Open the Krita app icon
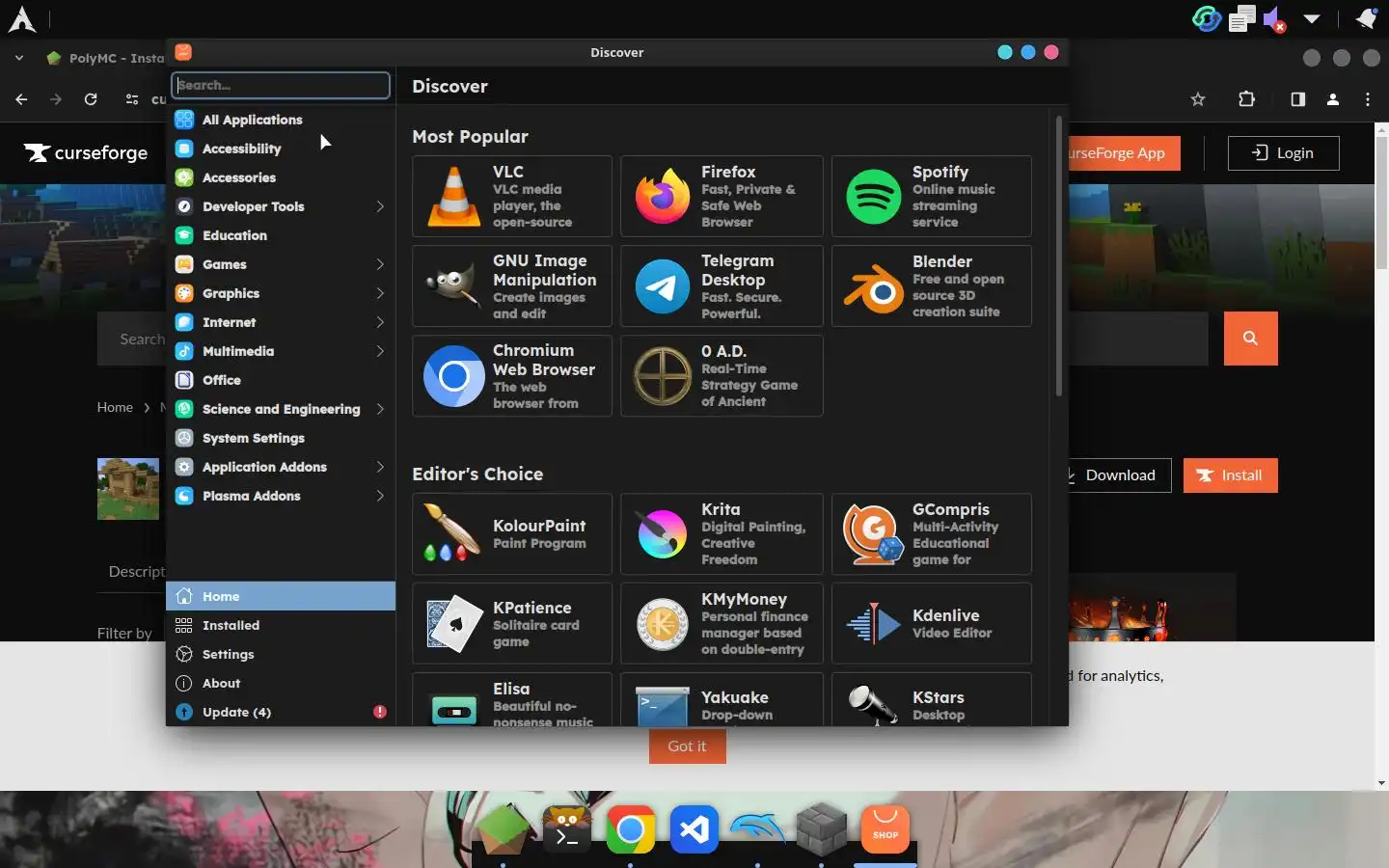The image size is (1389, 868). coord(663,534)
